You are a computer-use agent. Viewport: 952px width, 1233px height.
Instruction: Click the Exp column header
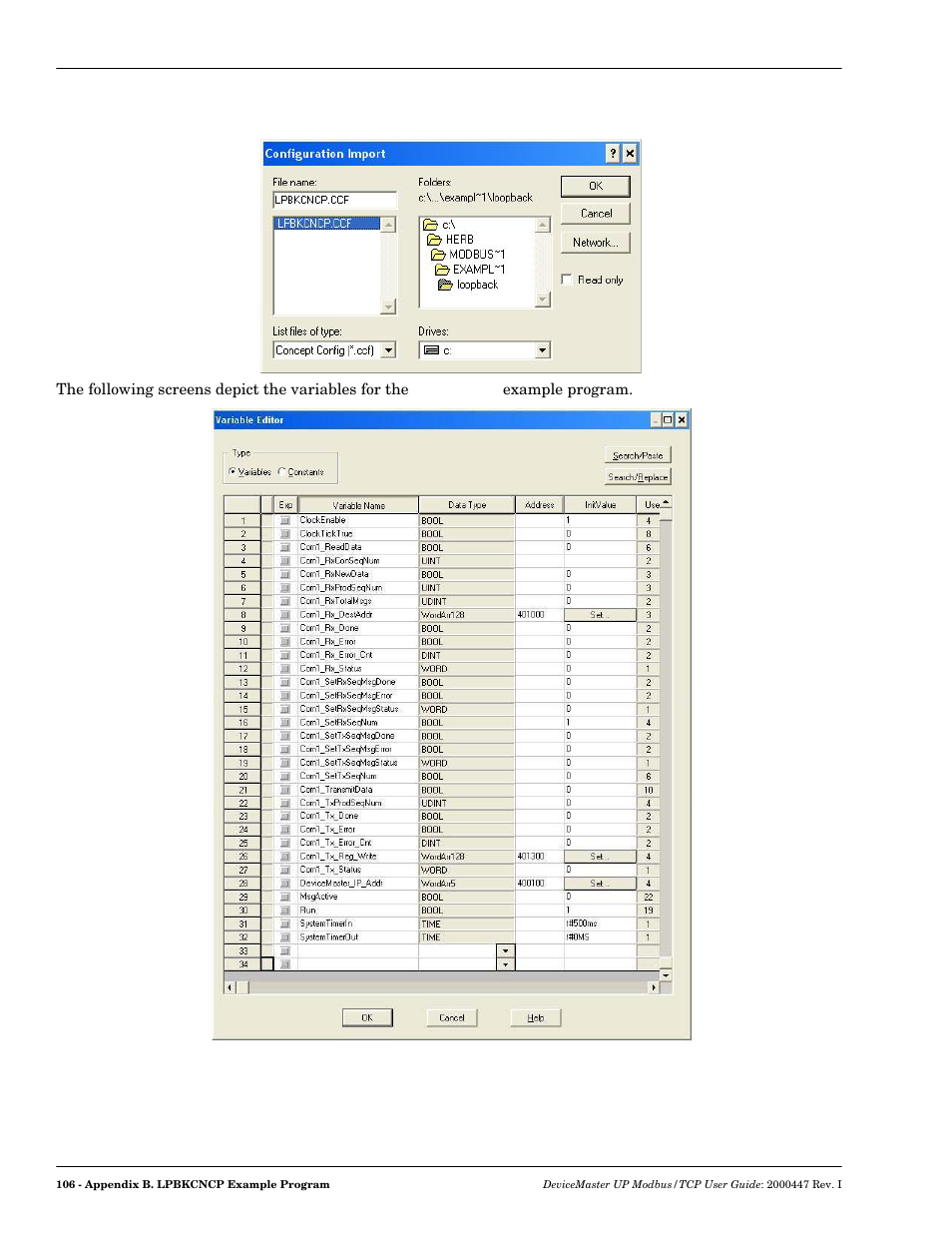[285, 505]
